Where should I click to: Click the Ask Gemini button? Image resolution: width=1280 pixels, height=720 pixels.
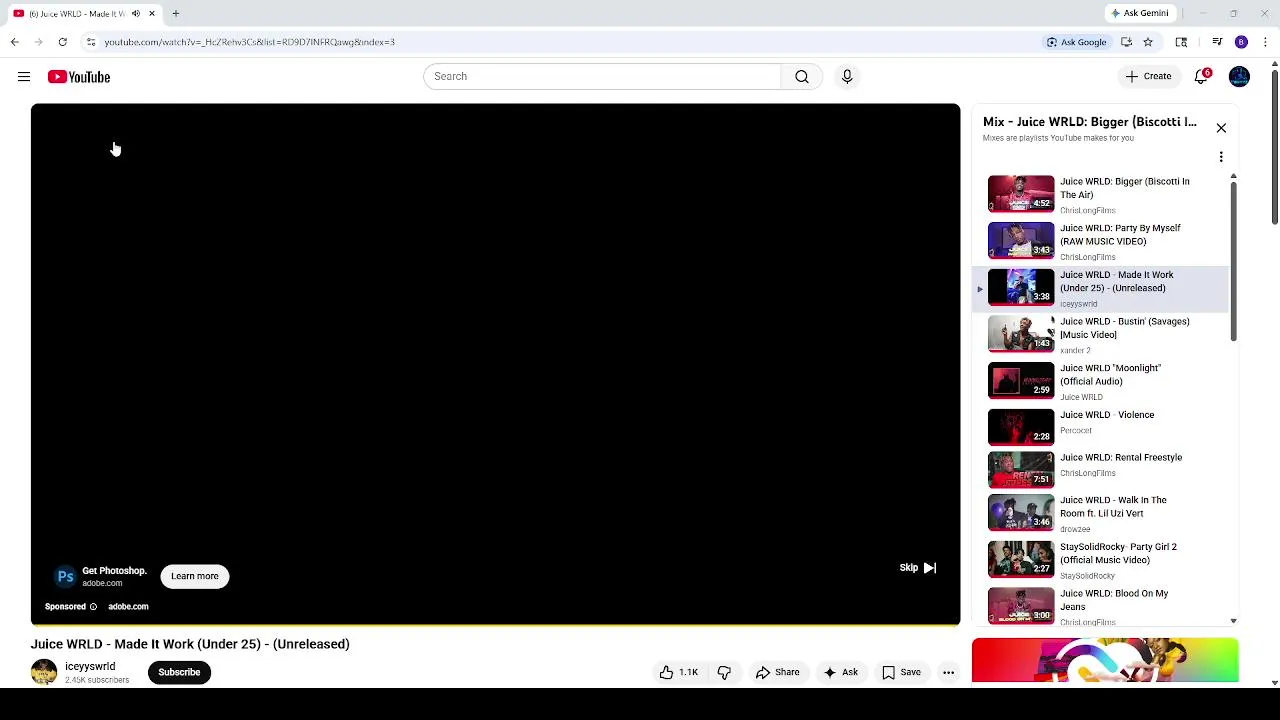click(1139, 13)
